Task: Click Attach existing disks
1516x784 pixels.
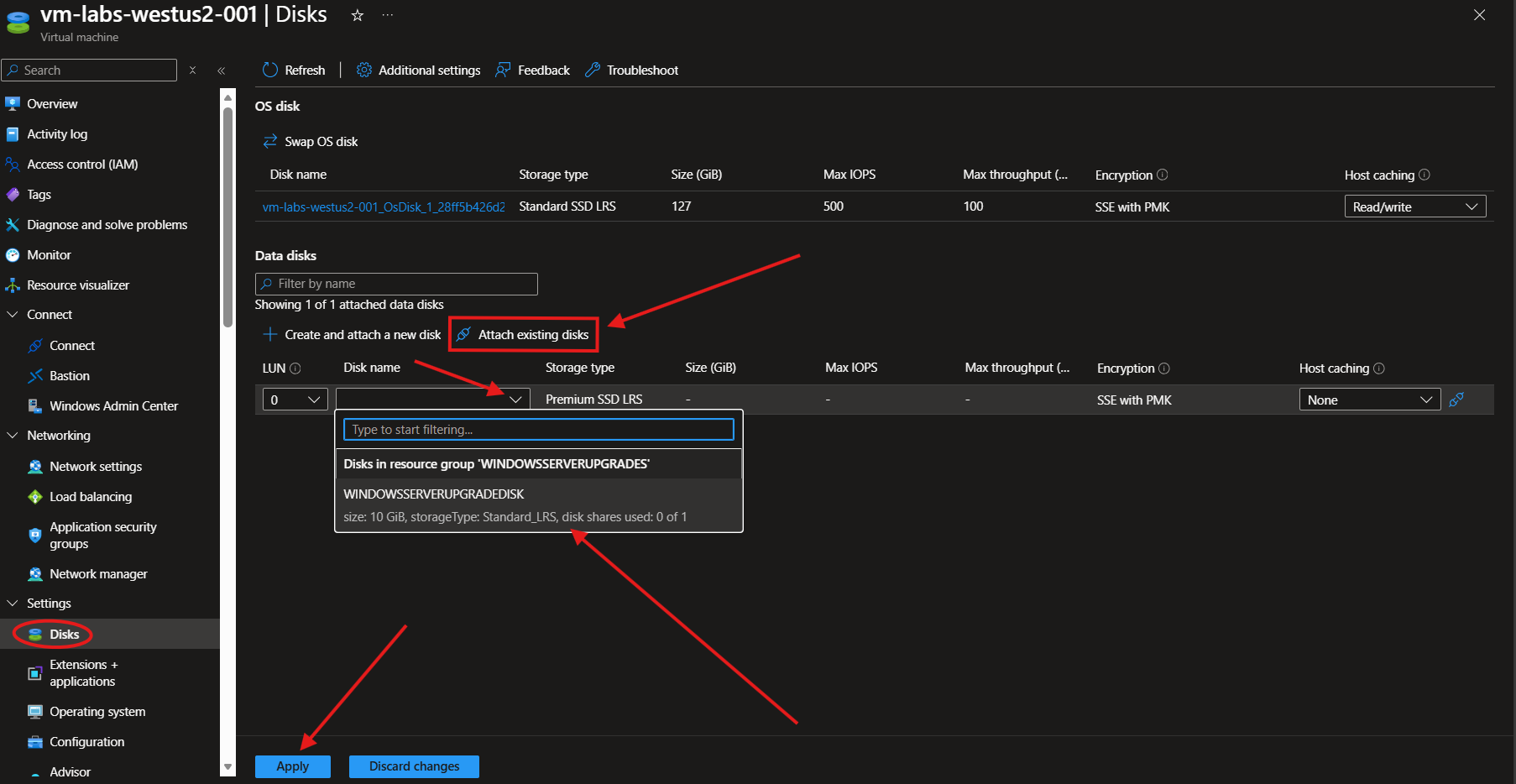Action: point(524,335)
